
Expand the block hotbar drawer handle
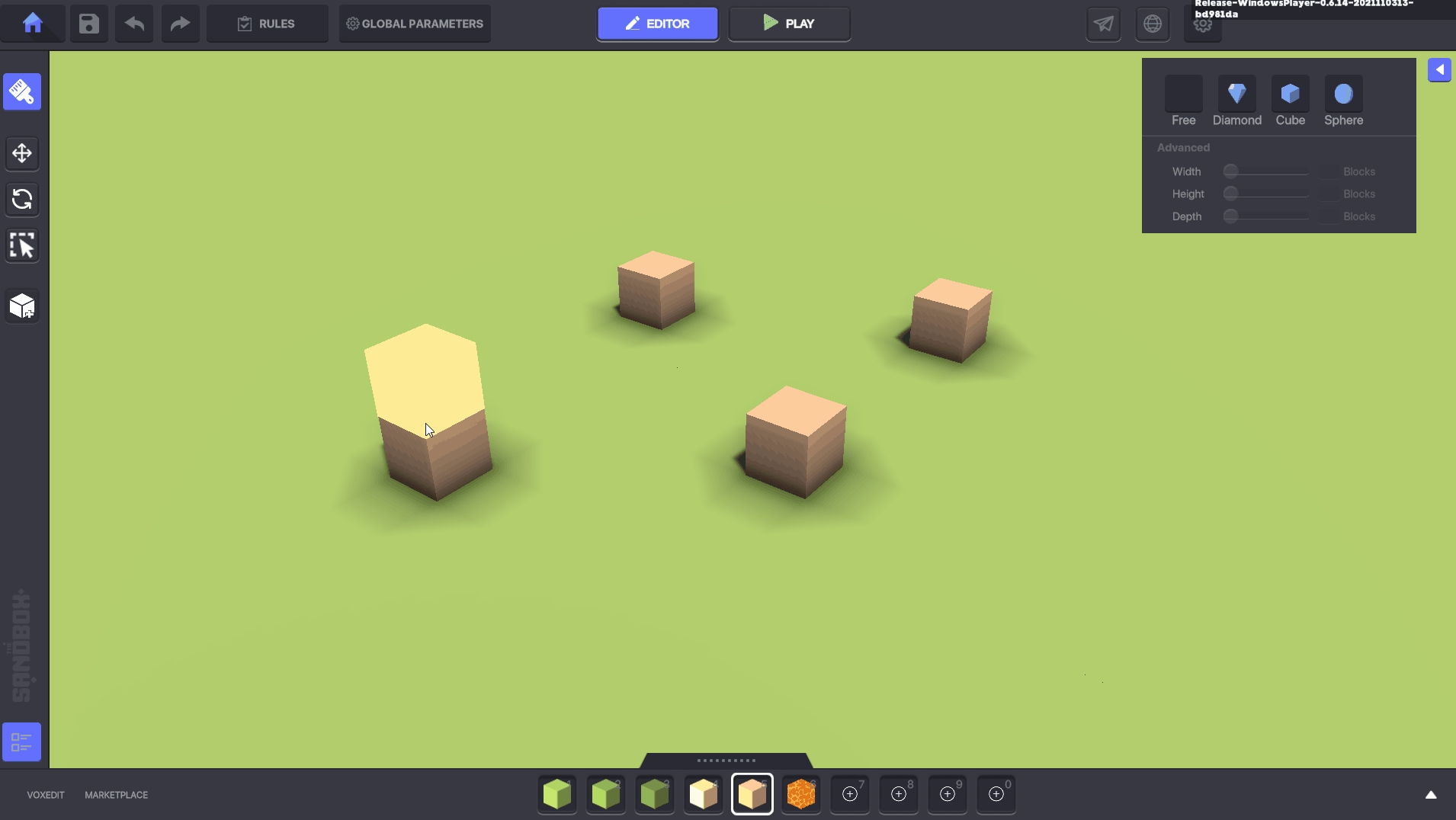726,760
